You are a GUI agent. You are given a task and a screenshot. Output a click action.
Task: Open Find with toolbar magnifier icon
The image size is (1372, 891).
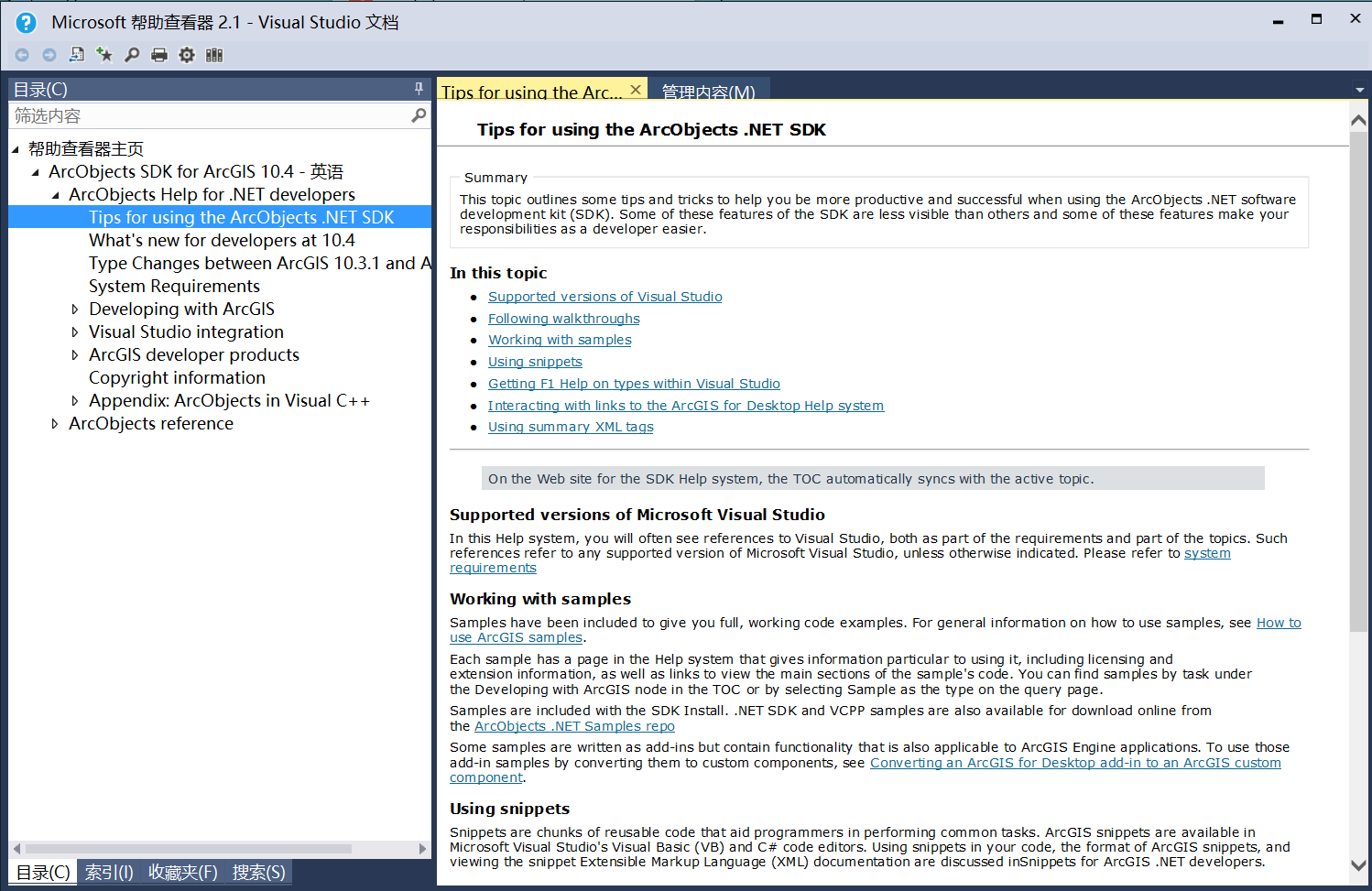[132, 55]
